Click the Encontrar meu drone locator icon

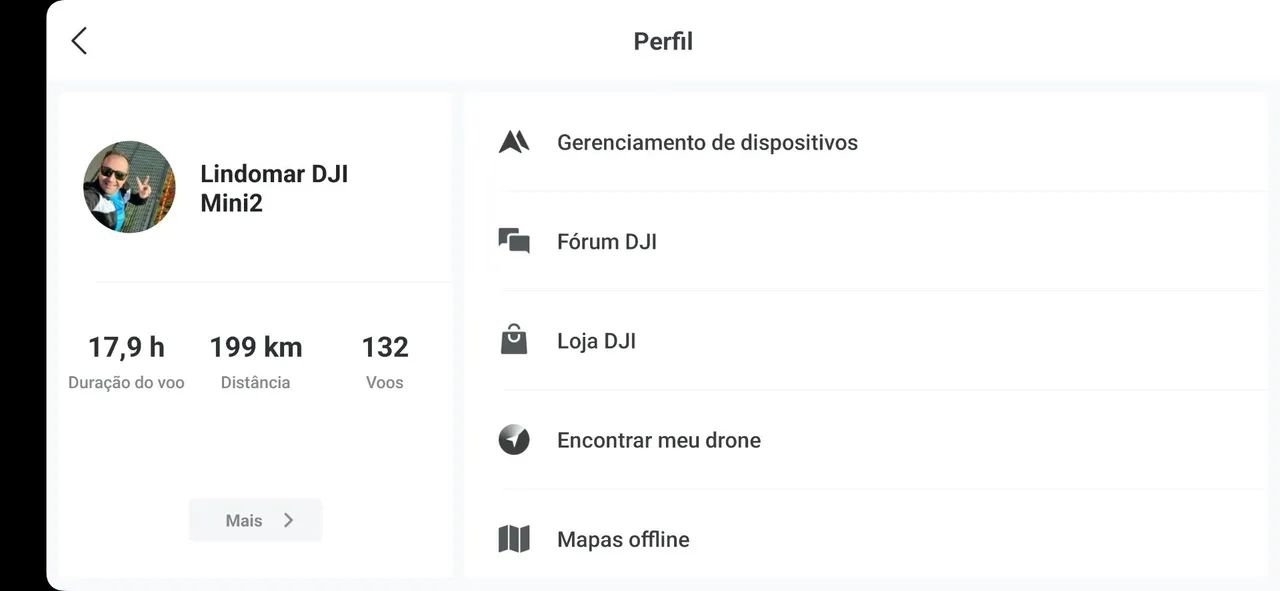pos(513,439)
